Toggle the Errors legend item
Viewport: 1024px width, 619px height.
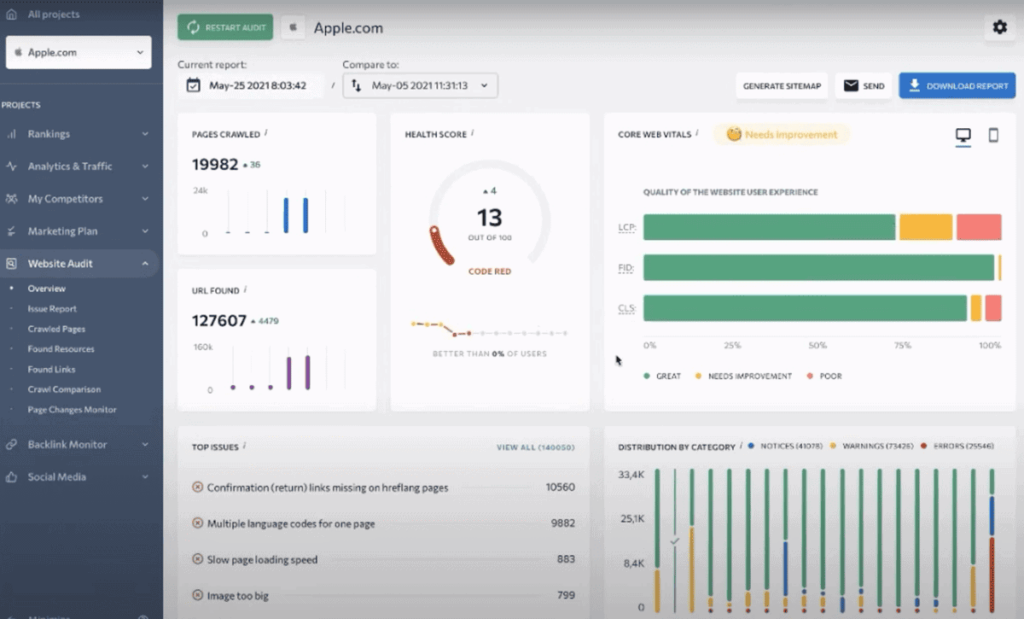957,446
